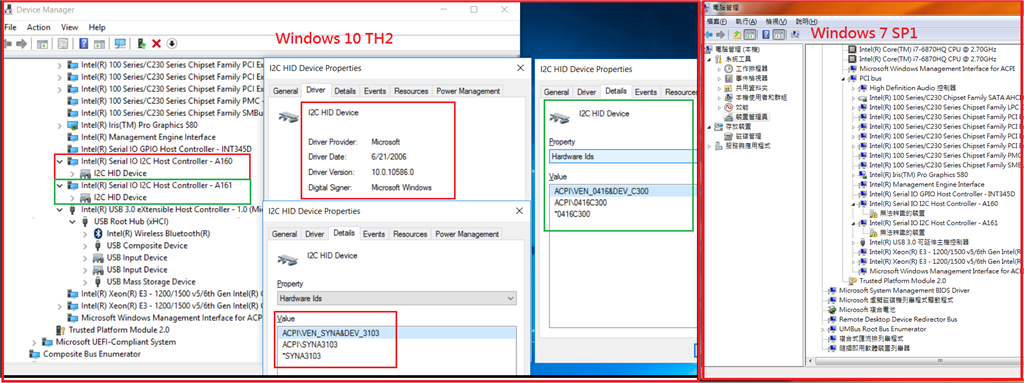
Task: Select Intel(R) Management Engine Interface in Device Manager
Action: (148, 137)
